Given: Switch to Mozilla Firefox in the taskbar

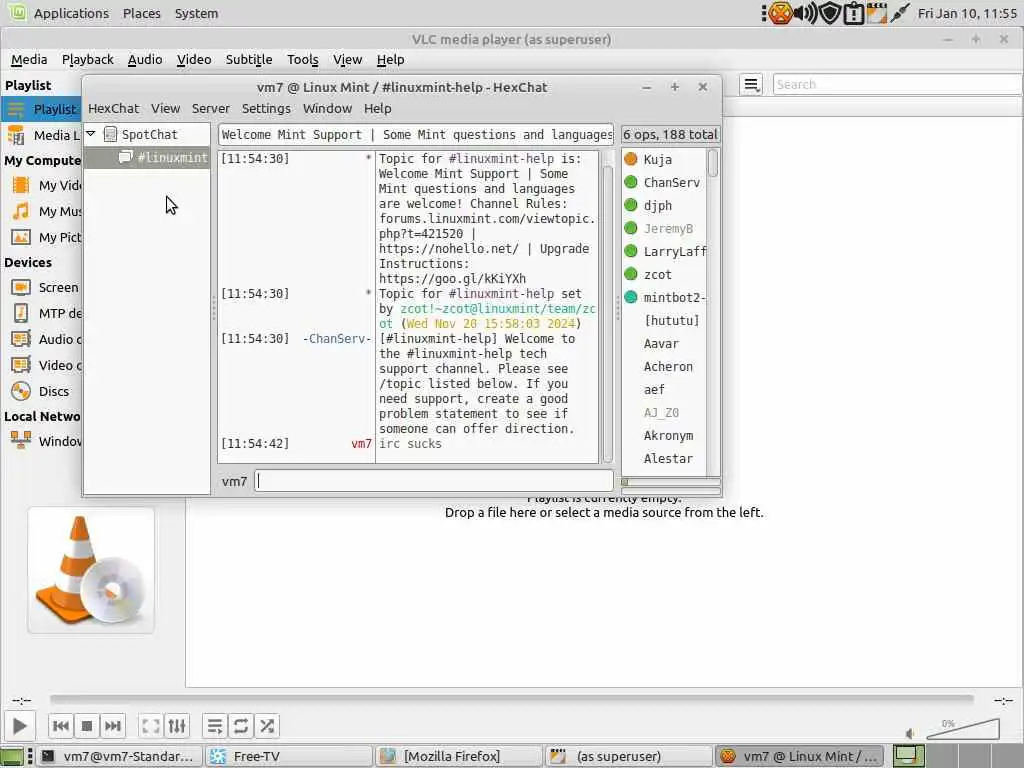Looking at the screenshot, I should coord(459,756).
